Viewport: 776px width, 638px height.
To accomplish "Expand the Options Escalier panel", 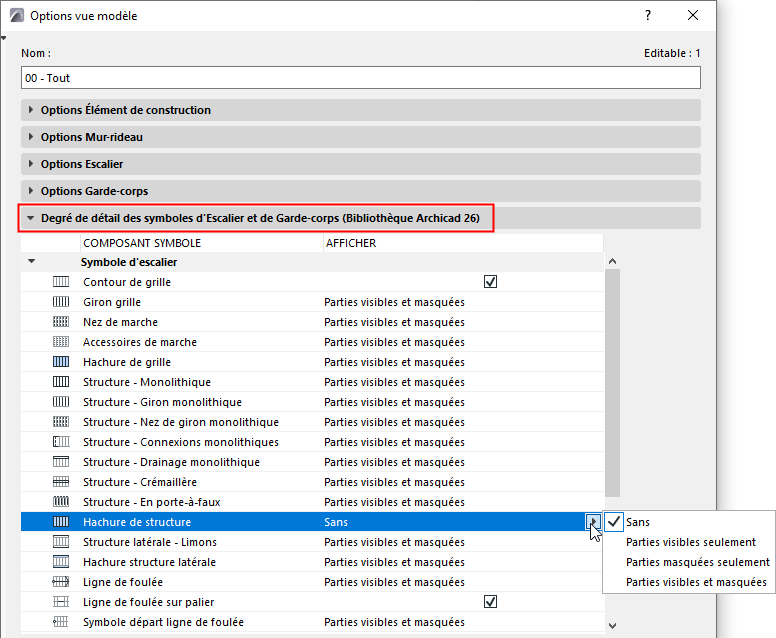I will [x=31, y=164].
